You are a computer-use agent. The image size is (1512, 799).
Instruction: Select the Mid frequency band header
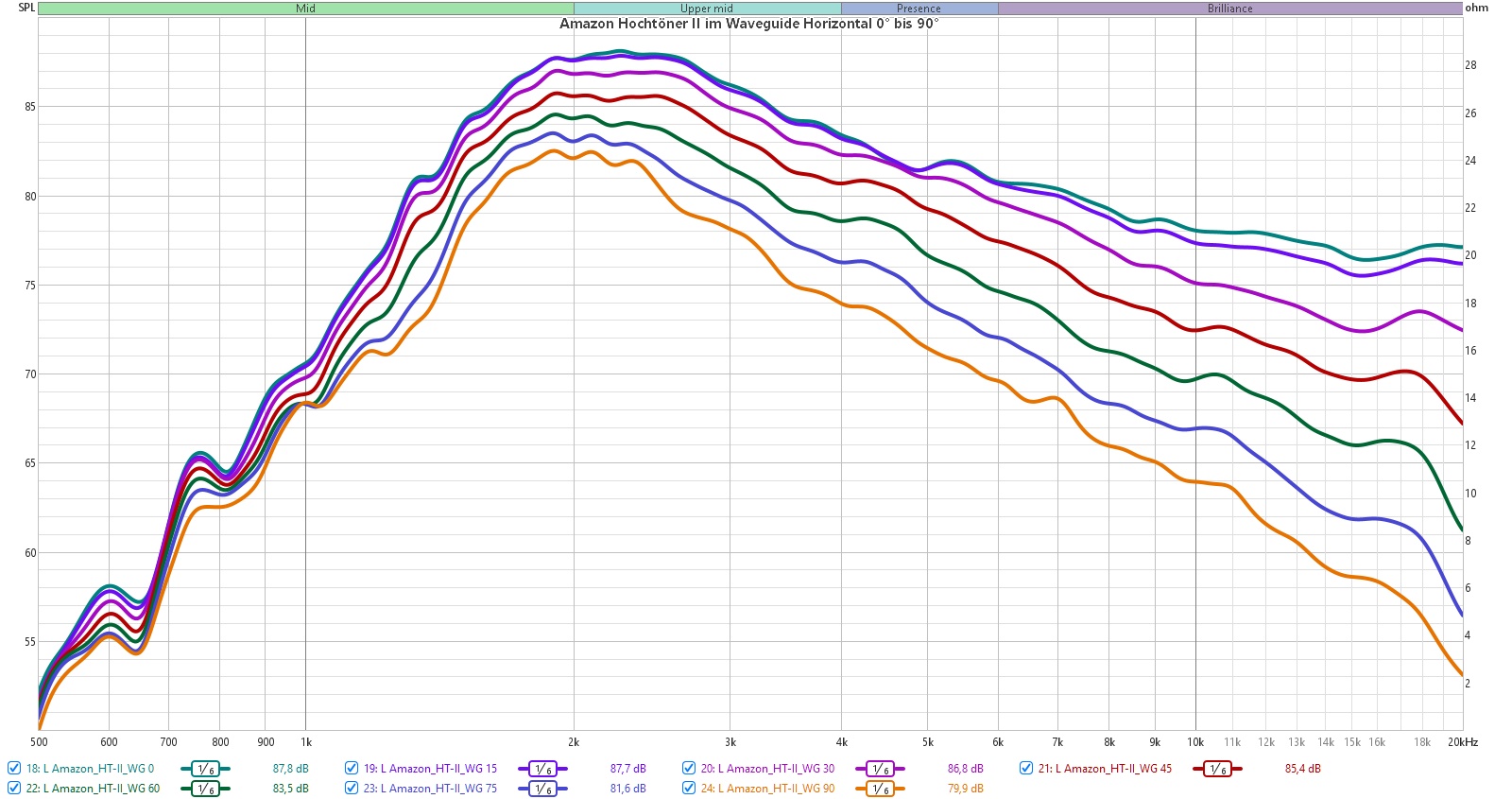(x=305, y=9)
